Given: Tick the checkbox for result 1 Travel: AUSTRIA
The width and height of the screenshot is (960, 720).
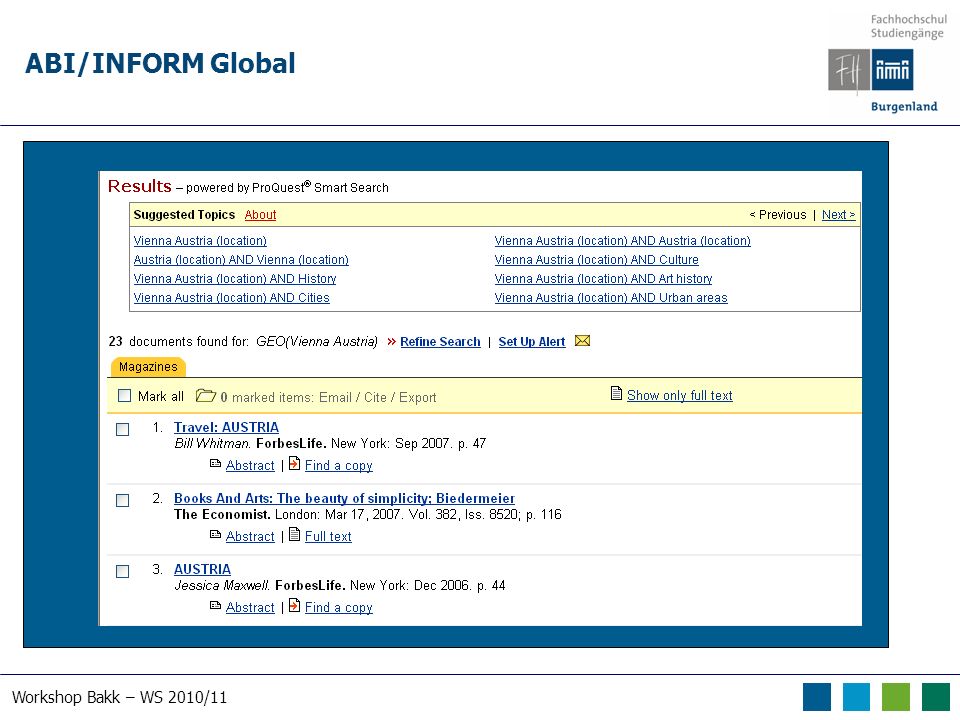Looking at the screenshot, I should click(122, 429).
